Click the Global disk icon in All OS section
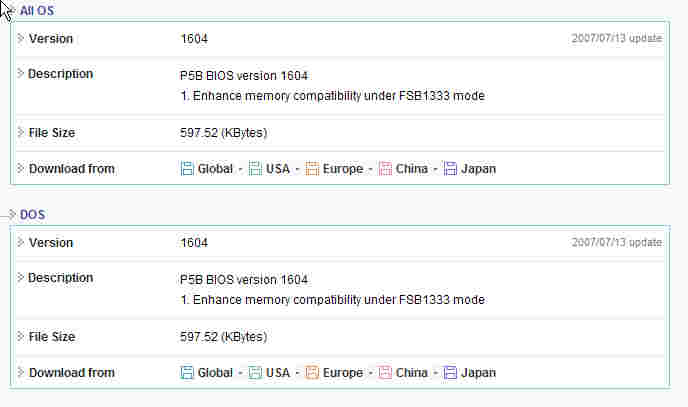 coord(187,168)
